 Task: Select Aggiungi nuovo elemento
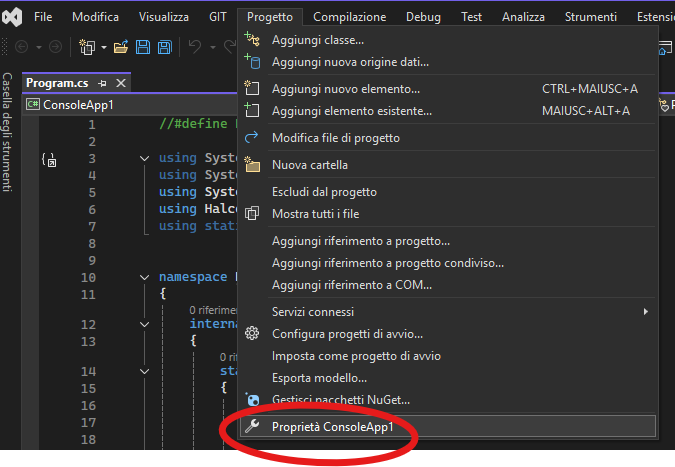point(338,89)
